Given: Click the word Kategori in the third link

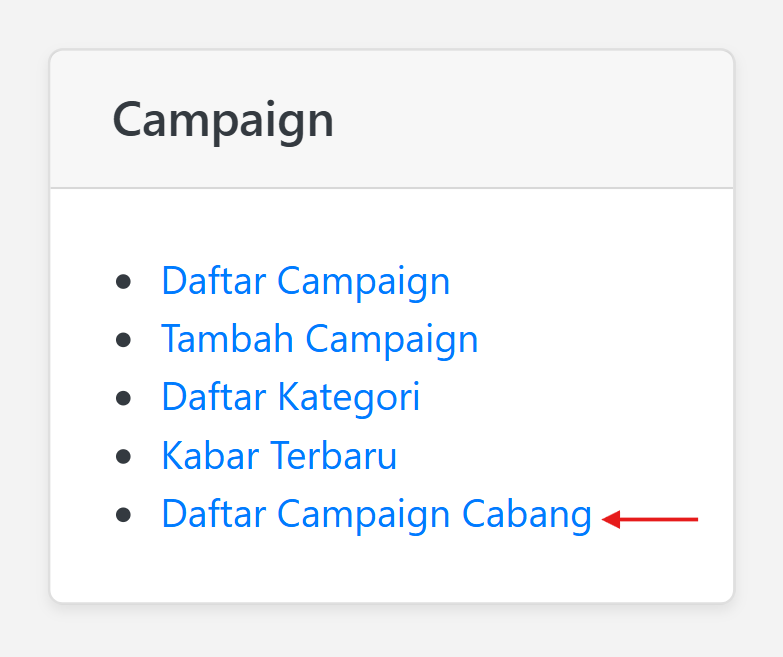Looking at the screenshot, I should (x=348, y=397).
